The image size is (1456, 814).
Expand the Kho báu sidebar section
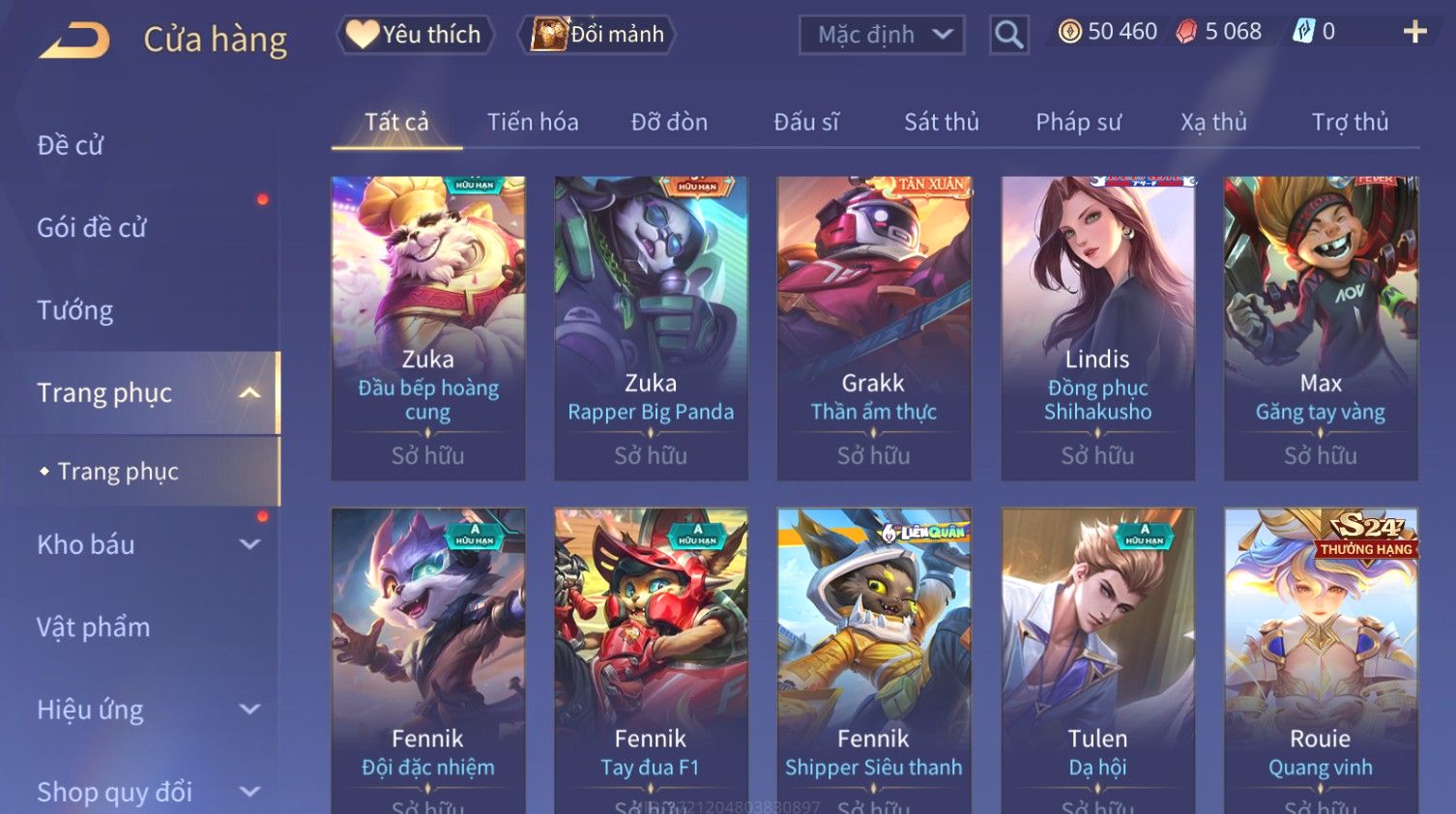click(249, 544)
